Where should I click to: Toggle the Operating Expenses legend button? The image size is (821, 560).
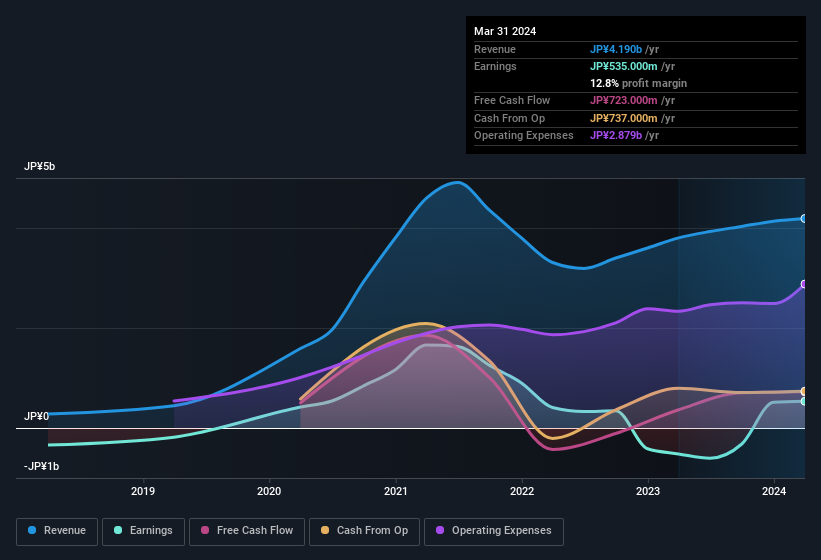pyautogui.click(x=494, y=531)
